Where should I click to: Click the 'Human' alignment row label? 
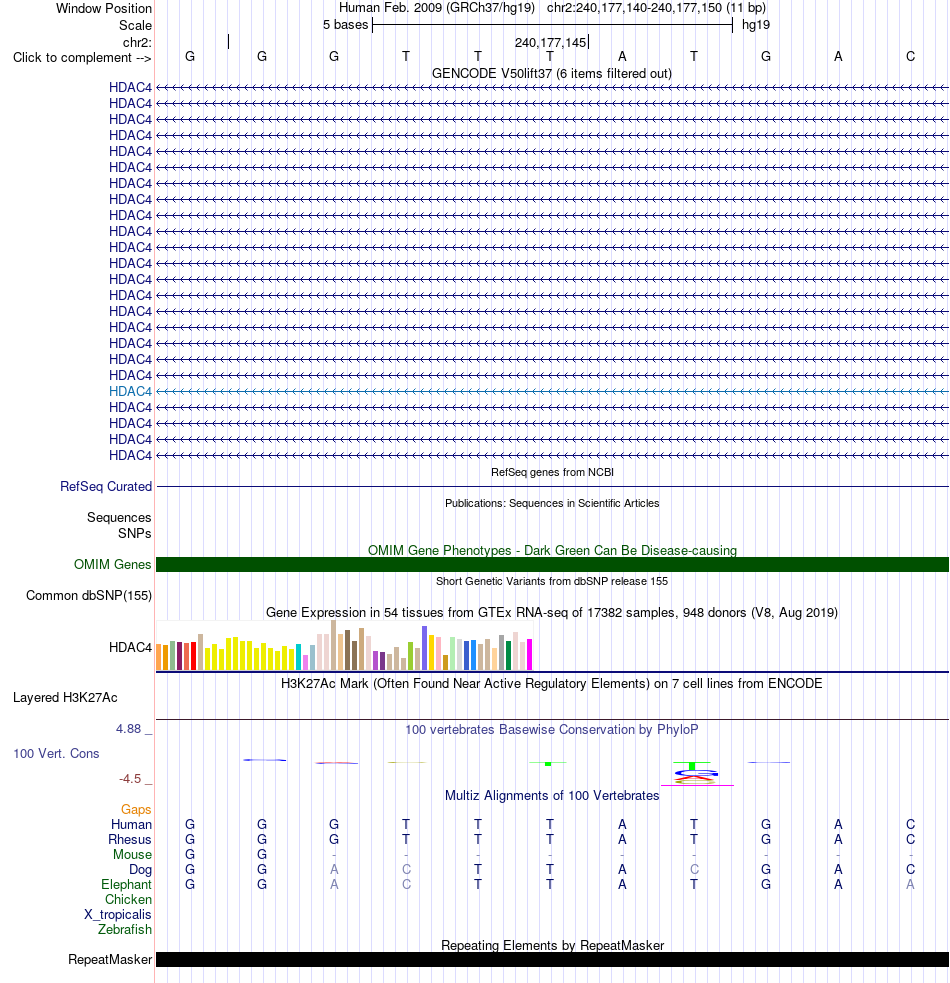click(132, 824)
